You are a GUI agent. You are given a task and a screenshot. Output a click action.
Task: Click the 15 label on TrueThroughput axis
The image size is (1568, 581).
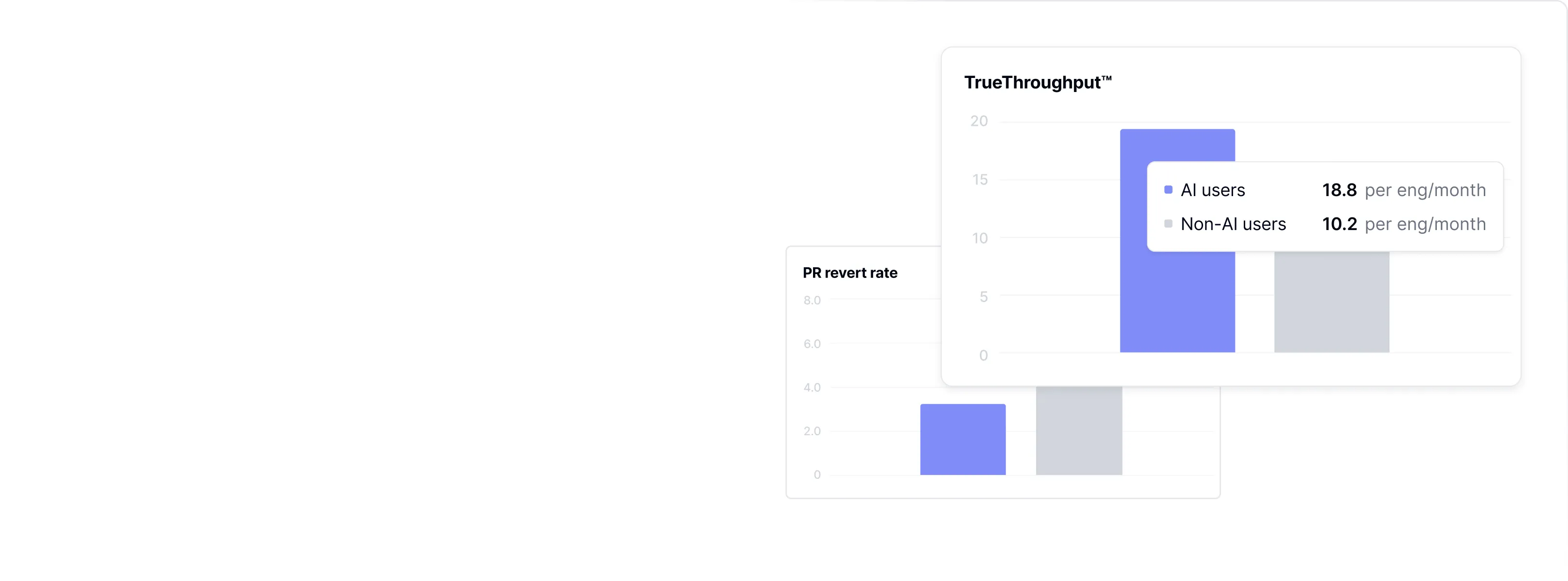[x=980, y=180]
